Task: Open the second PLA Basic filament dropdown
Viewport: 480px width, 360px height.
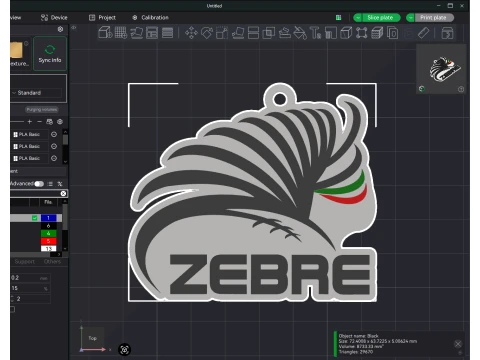Action: click(30, 146)
